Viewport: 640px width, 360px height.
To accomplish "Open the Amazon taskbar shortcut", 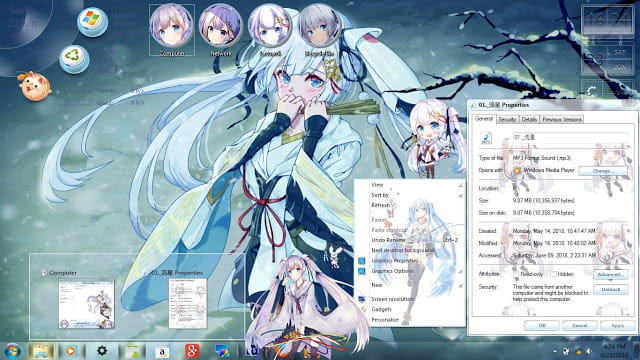I will click(x=162, y=351).
